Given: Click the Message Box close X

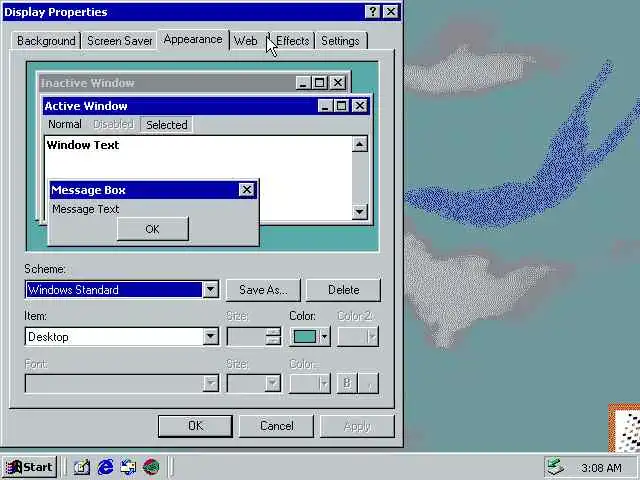Looking at the screenshot, I should (247, 190).
